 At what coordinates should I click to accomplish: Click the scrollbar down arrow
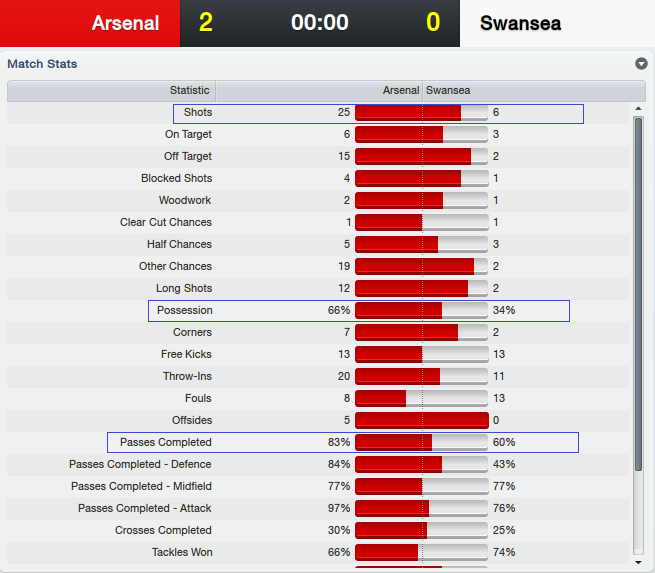click(638, 562)
